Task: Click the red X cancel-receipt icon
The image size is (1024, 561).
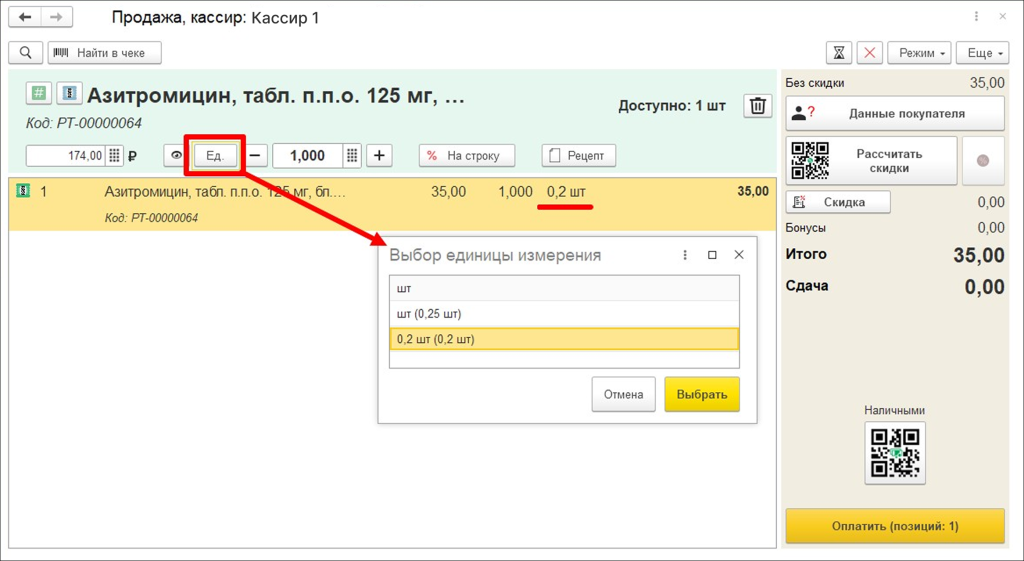Action: click(x=870, y=53)
